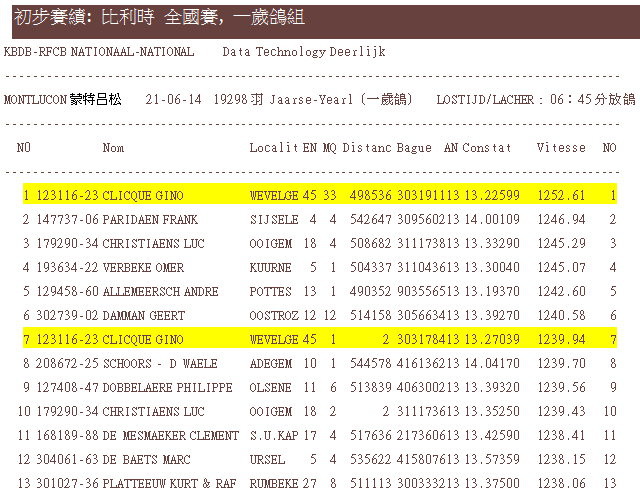The width and height of the screenshot is (640, 494).
Task: Click the DAMMAN GEERT entry
Action: pyautogui.click(x=141, y=315)
